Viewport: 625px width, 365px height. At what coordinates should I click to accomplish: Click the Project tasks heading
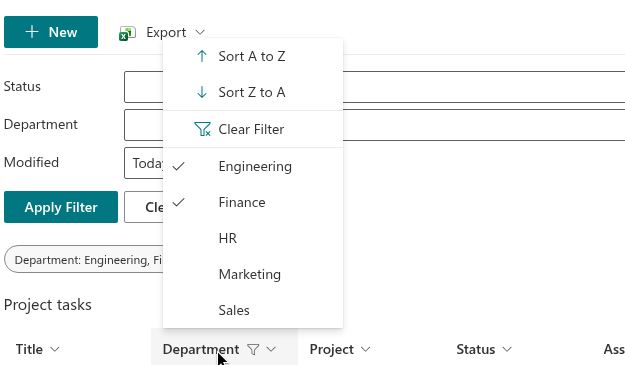pos(47,305)
